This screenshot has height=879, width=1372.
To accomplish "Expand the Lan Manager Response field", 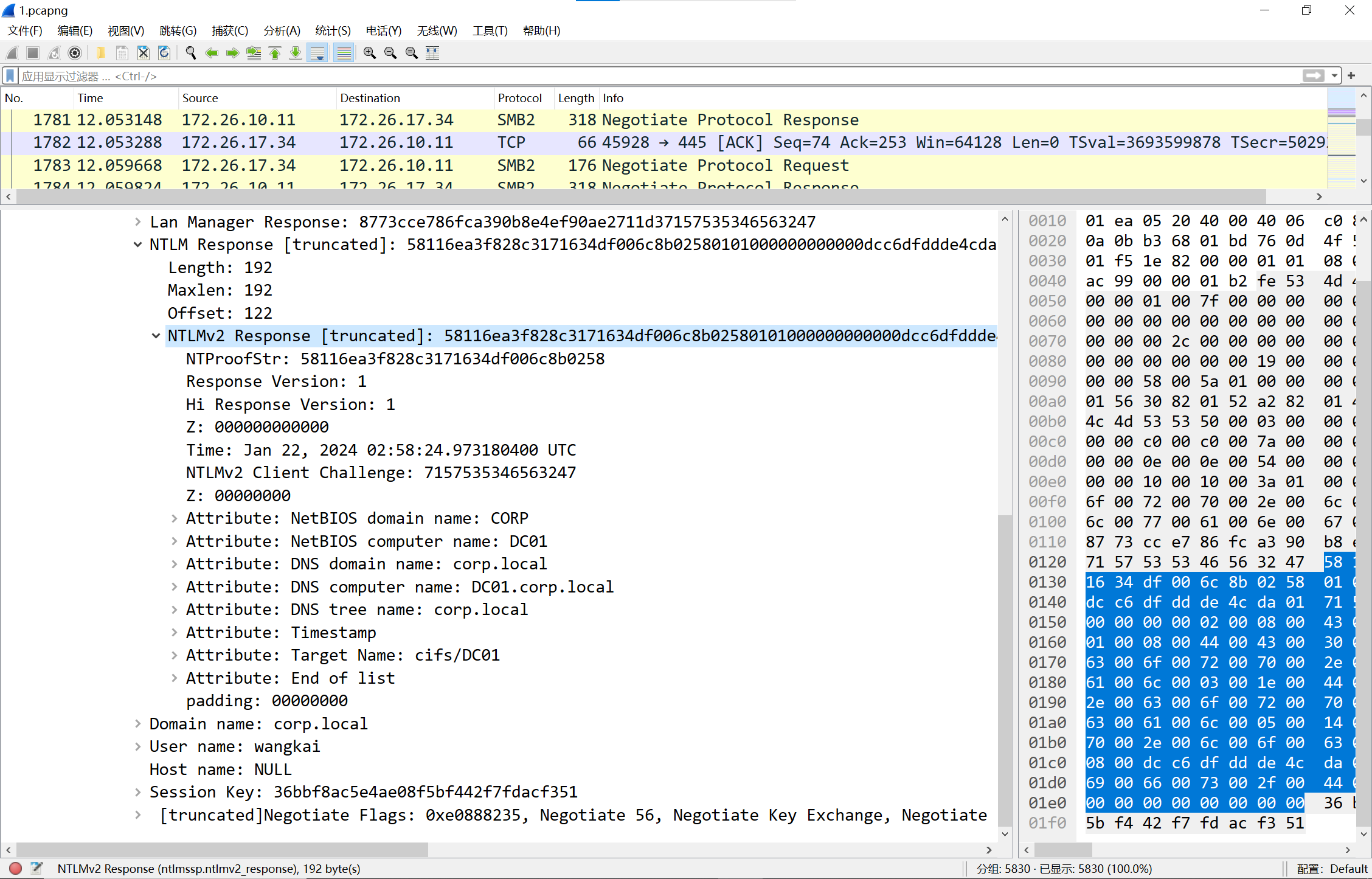I will (x=138, y=222).
